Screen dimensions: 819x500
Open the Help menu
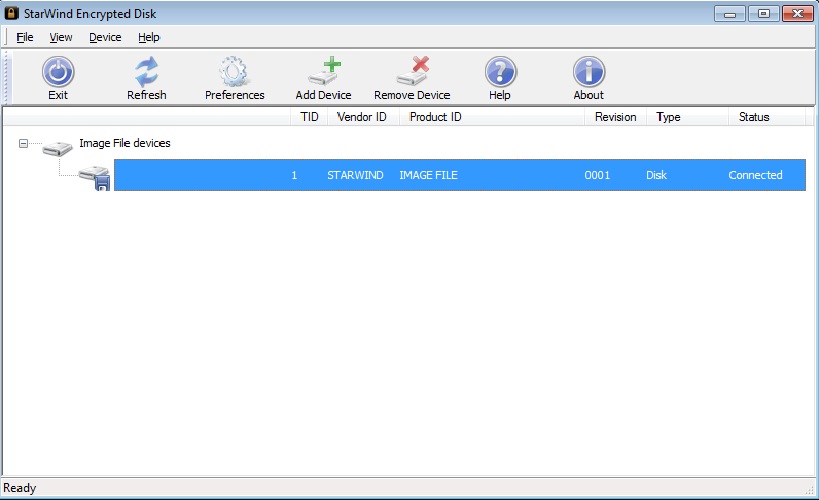coord(149,37)
